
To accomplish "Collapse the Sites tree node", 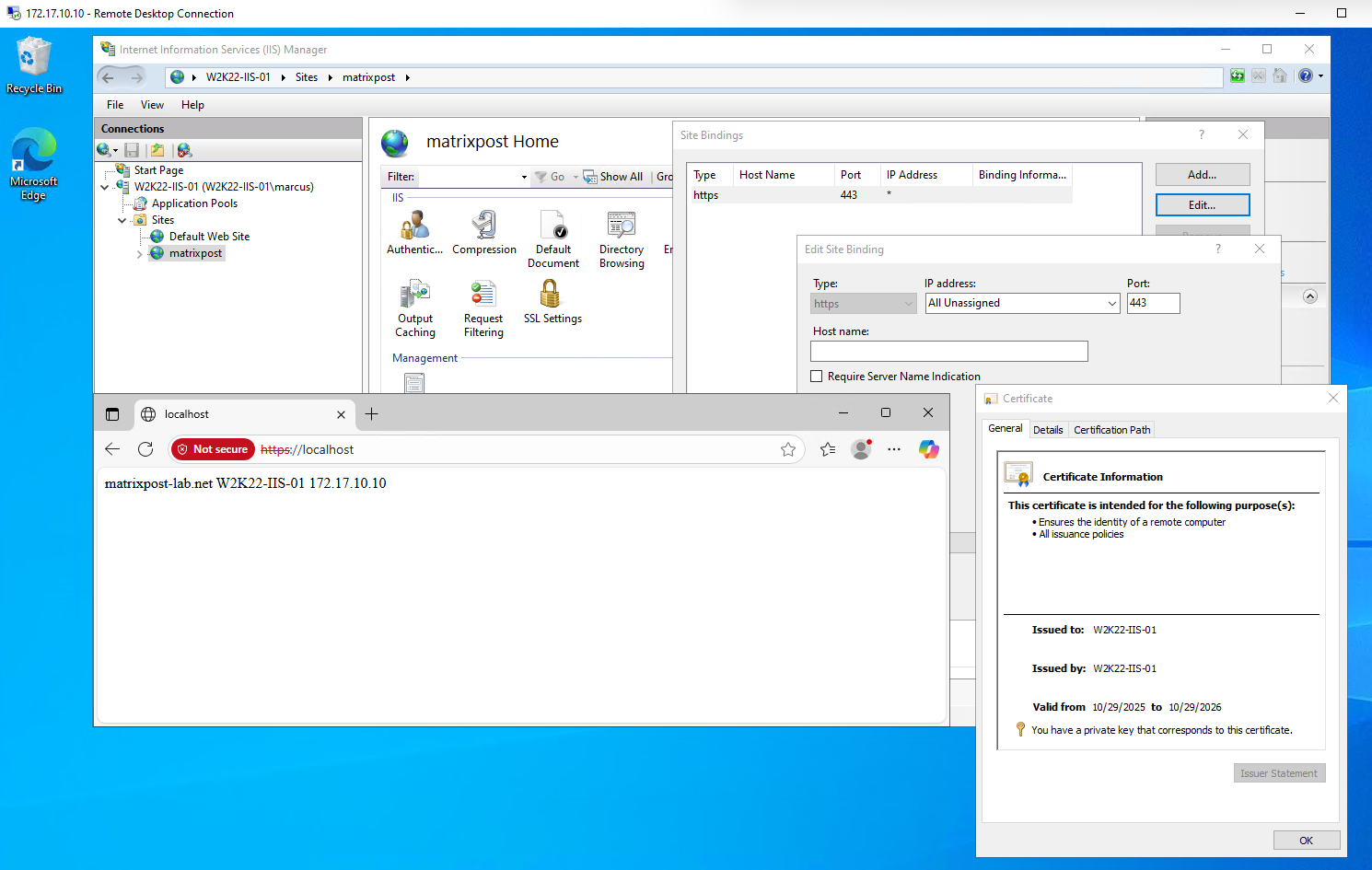I will click(x=122, y=221).
